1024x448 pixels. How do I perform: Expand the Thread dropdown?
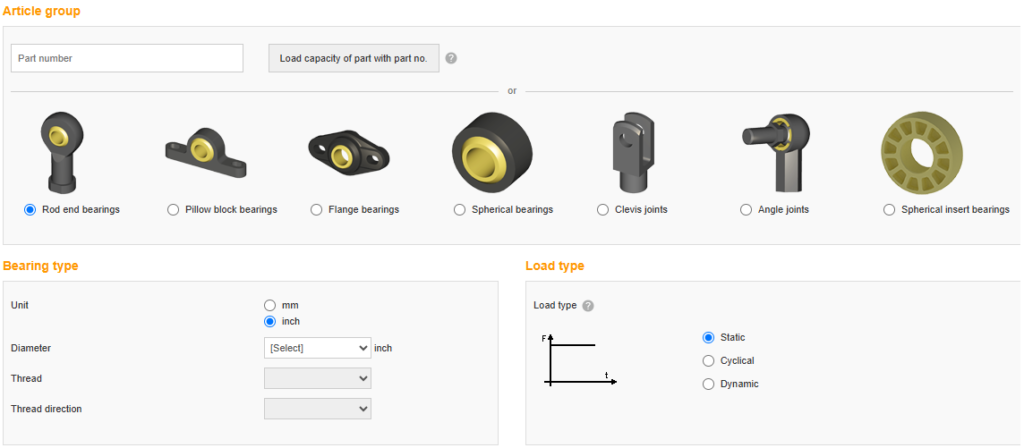click(317, 378)
